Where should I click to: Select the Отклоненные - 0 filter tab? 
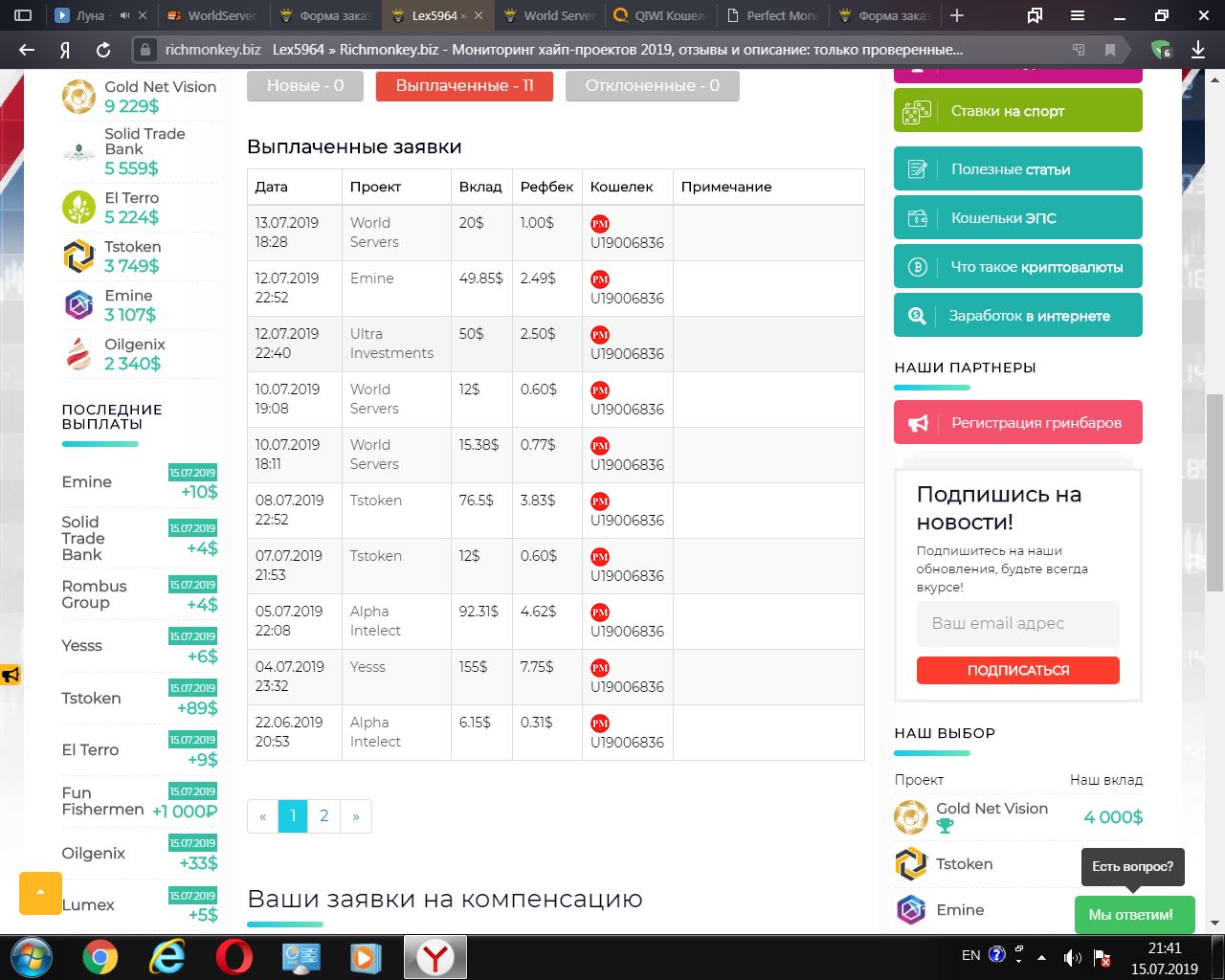pos(653,85)
